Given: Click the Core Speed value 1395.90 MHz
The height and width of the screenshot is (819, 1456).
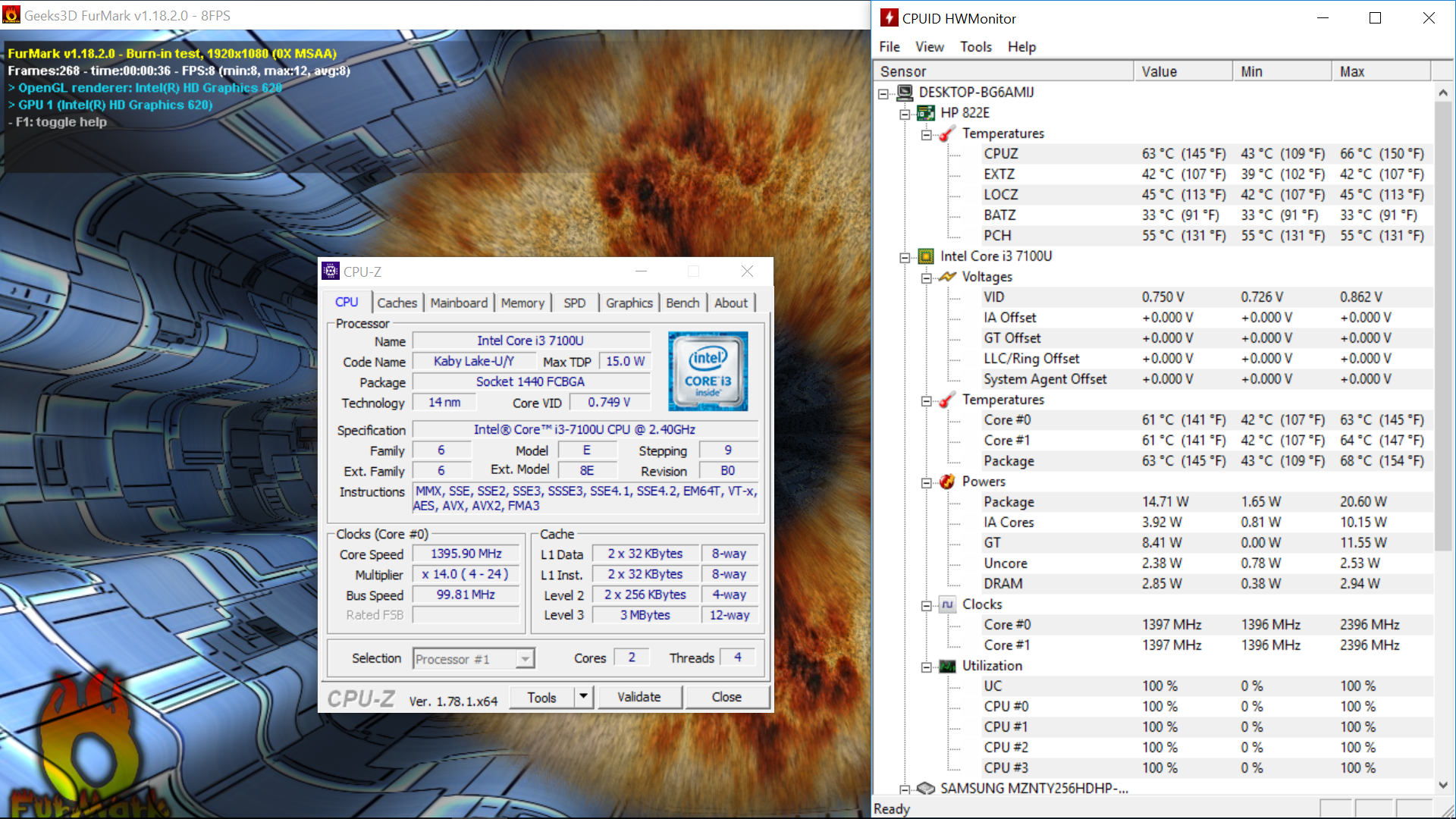Looking at the screenshot, I should 466,554.
